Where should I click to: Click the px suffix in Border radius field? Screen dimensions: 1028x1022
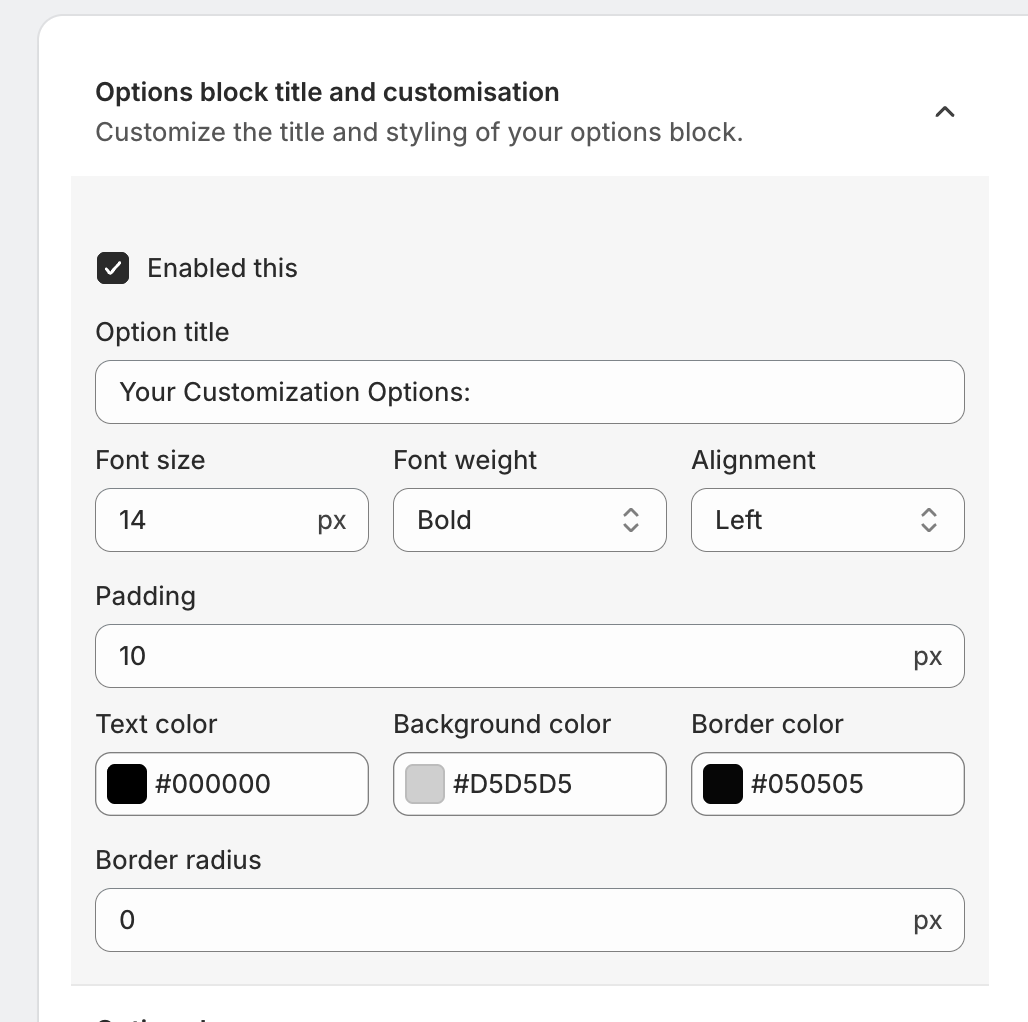tap(928, 920)
